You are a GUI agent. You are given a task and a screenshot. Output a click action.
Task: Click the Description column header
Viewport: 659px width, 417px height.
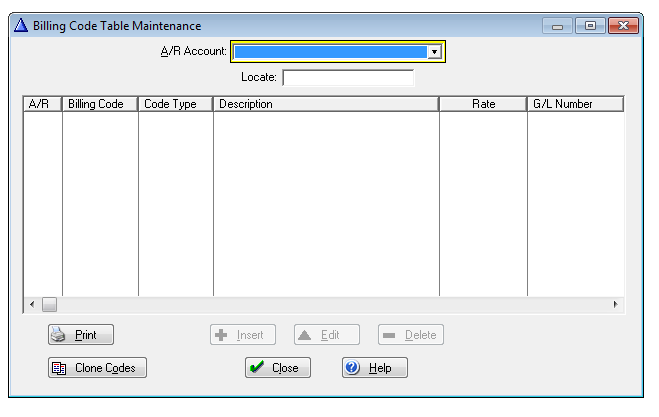click(x=325, y=104)
